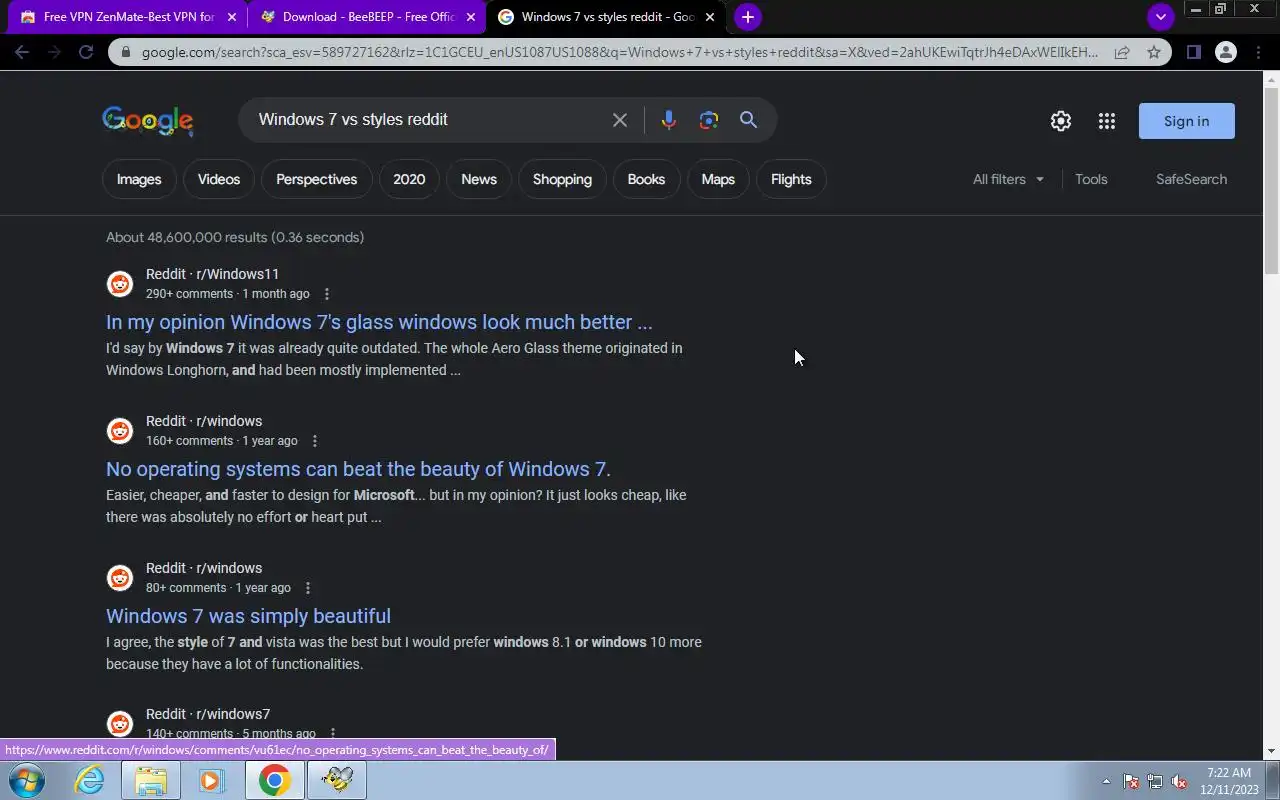
Task: Open the Chrome three-dot menu
Action: tap(1260, 52)
